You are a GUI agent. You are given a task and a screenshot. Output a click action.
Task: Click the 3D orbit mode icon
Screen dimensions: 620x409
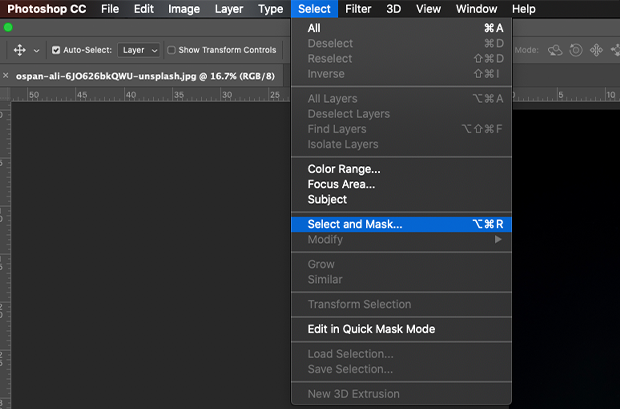pos(555,50)
